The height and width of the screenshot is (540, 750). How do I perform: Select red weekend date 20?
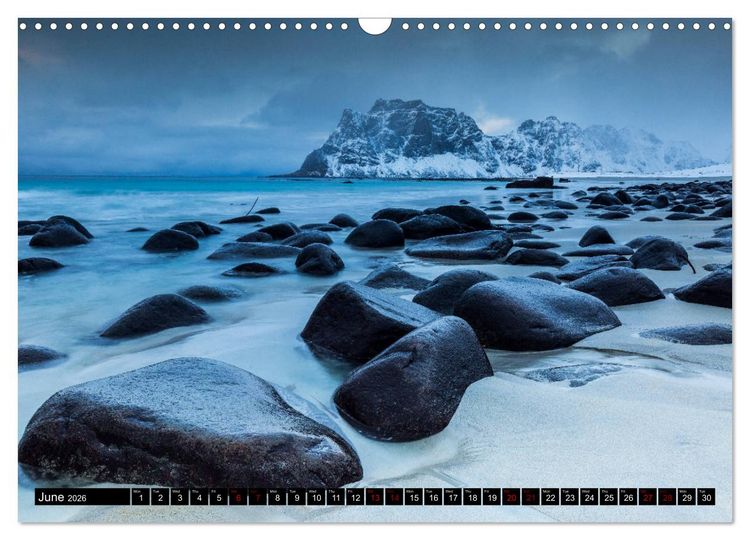click(512, 496)
